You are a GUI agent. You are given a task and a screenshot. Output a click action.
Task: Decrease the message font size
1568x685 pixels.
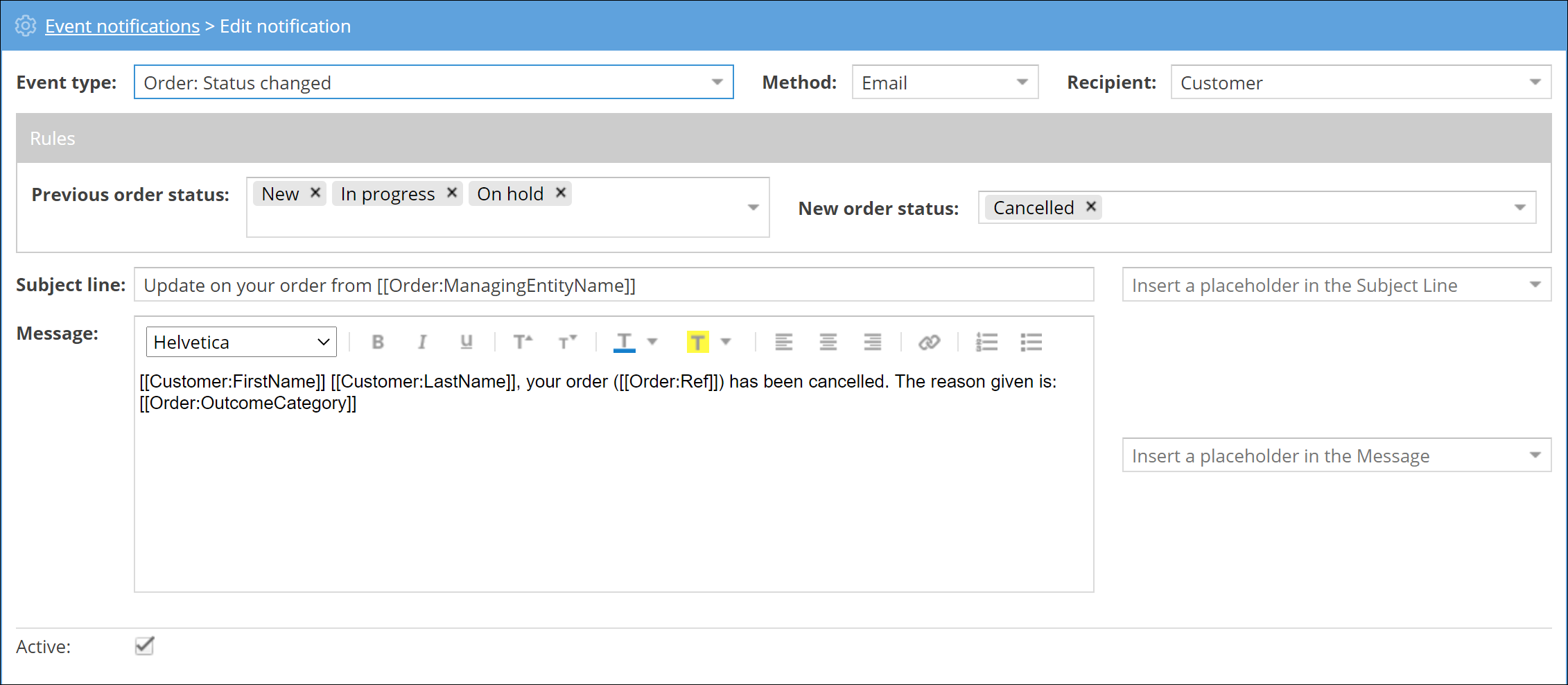(567, 342)
